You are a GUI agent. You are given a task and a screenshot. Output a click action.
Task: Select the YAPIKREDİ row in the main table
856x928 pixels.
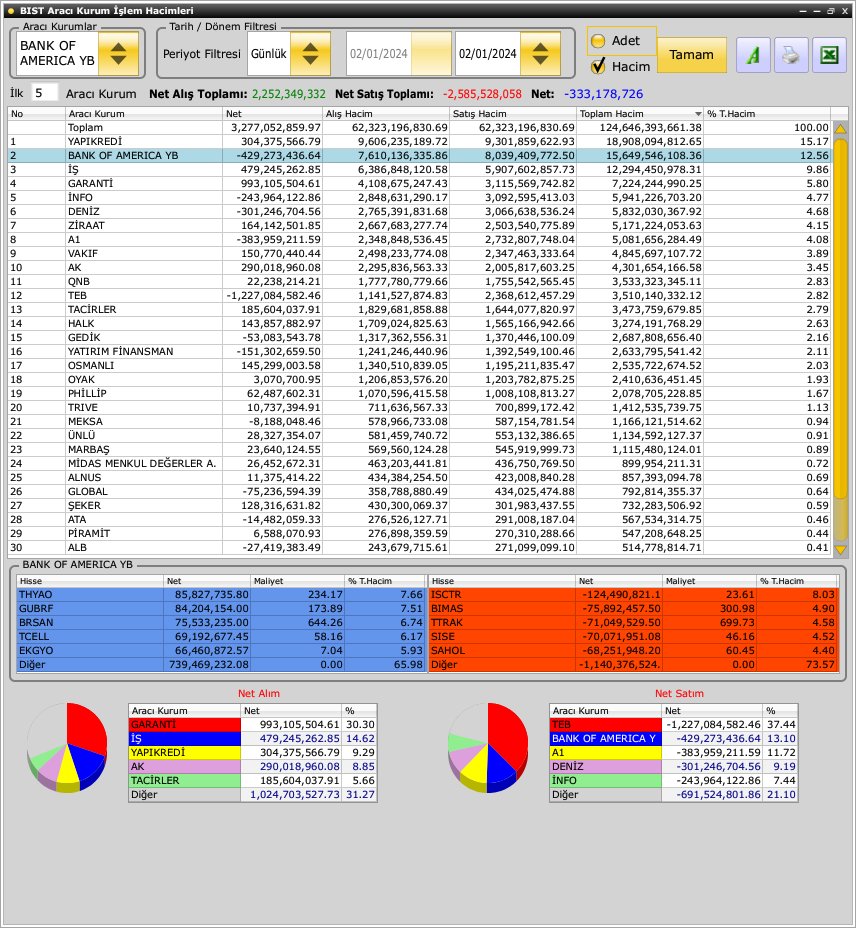point(419,141)
